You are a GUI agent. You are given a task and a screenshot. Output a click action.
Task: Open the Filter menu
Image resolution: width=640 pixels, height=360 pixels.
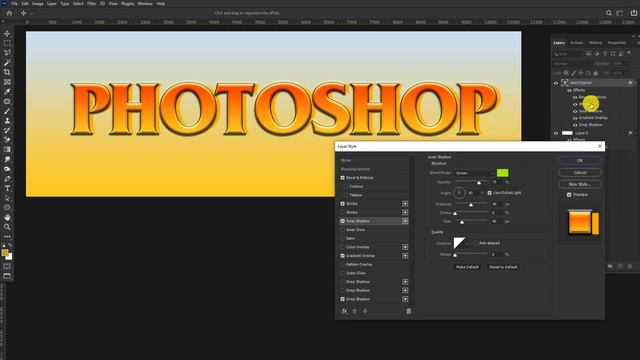click(91, 4)
